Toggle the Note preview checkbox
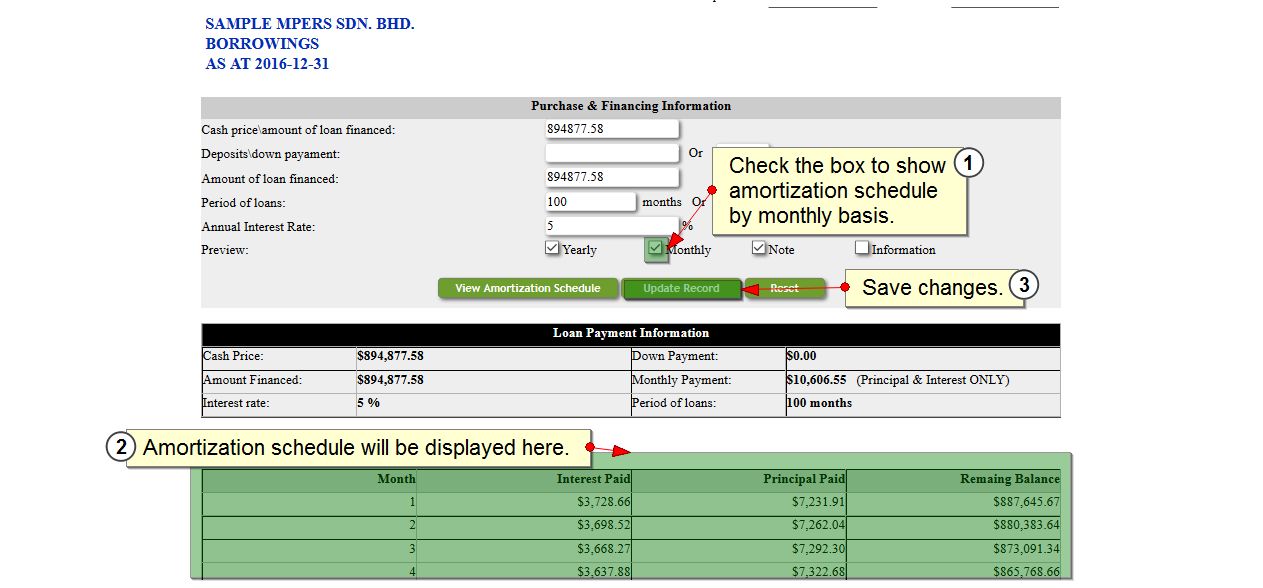The height and width of the screenshot is (588, 1263). click(759, 248)
